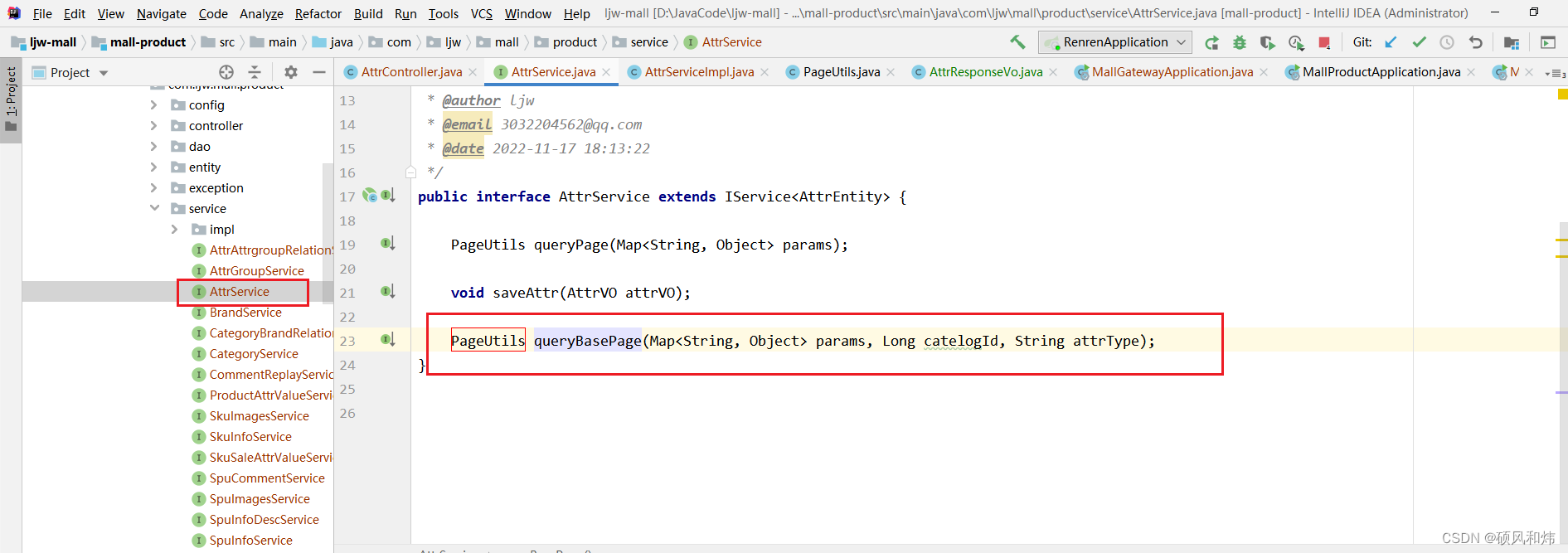This screenshot has width=1568, height=553.
Task: Click the mall-product breadcrumb
Action: coord(138,42)
